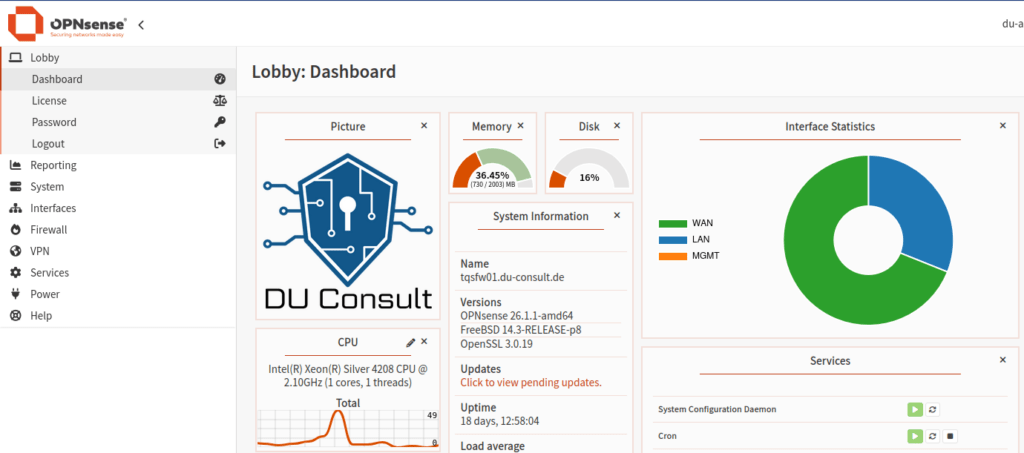
Task: Click the Reporting chart icon
Action: pos(16,165)
